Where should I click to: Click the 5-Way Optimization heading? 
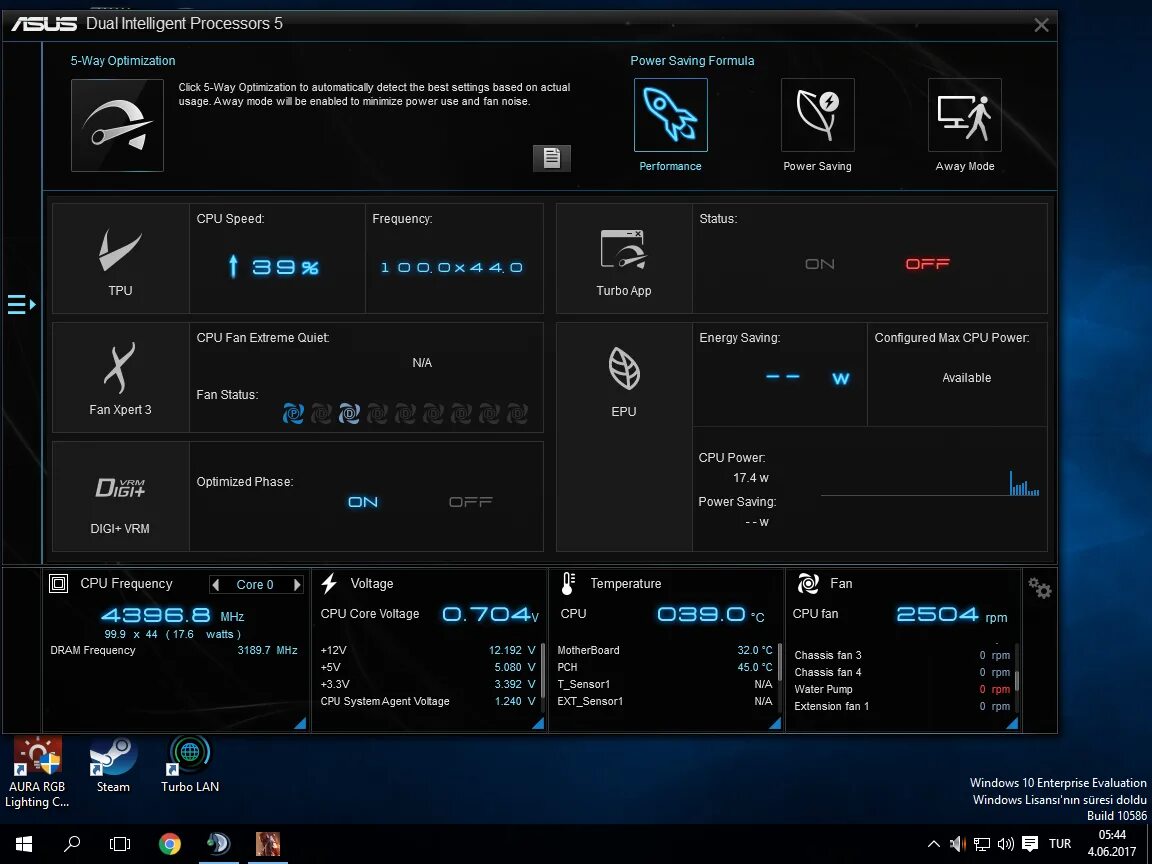(x=123, y=61)
